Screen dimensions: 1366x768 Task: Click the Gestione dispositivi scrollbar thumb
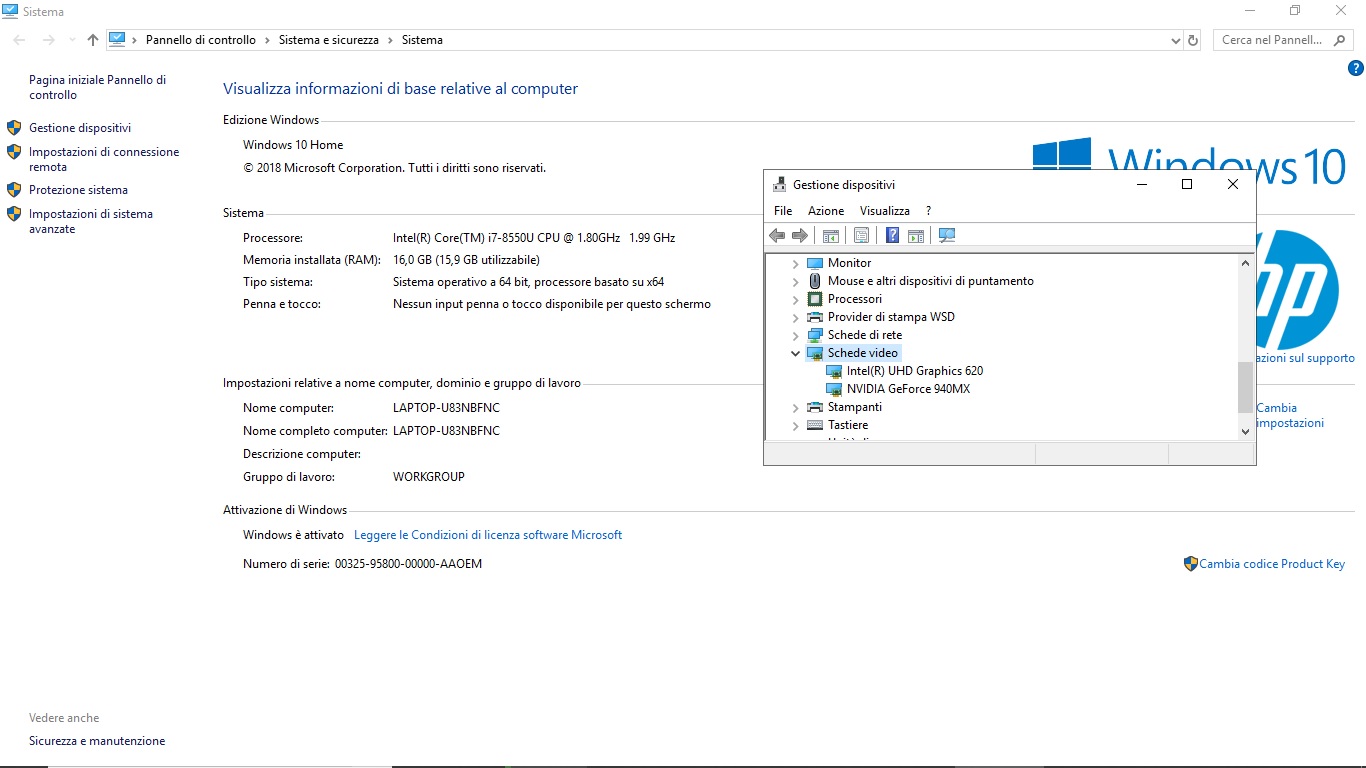pyautogui.click(x=1245, y=387)
